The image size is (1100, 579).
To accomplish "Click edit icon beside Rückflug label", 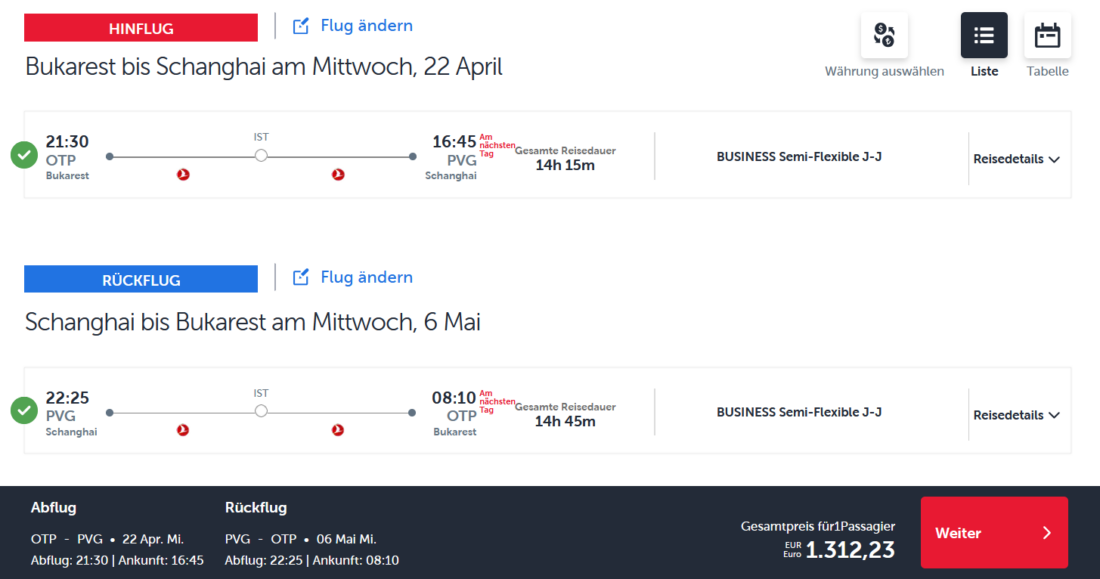I will 301,278.
